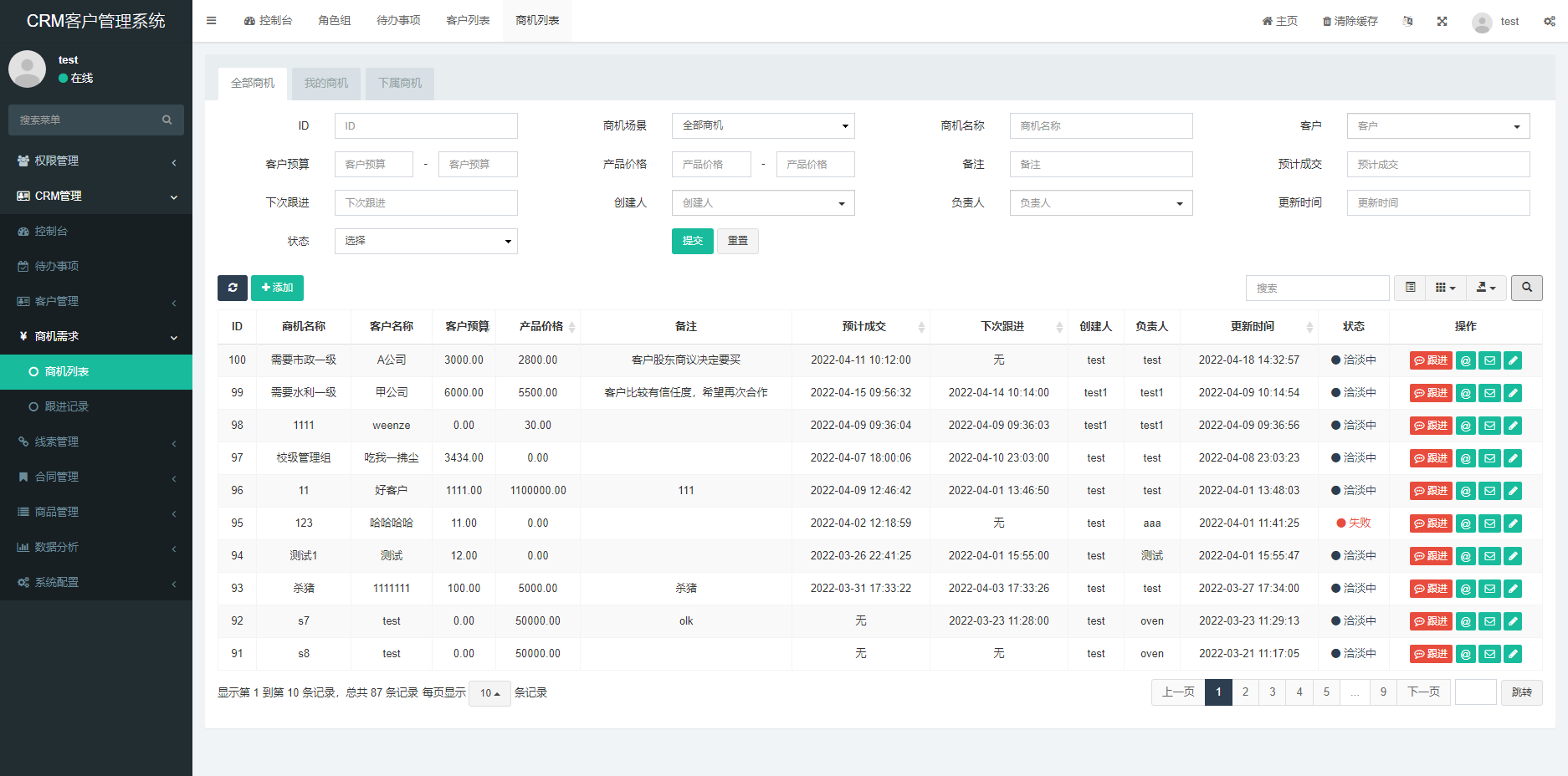Open the 商机场景 dropdown

[x=763, y=126]
